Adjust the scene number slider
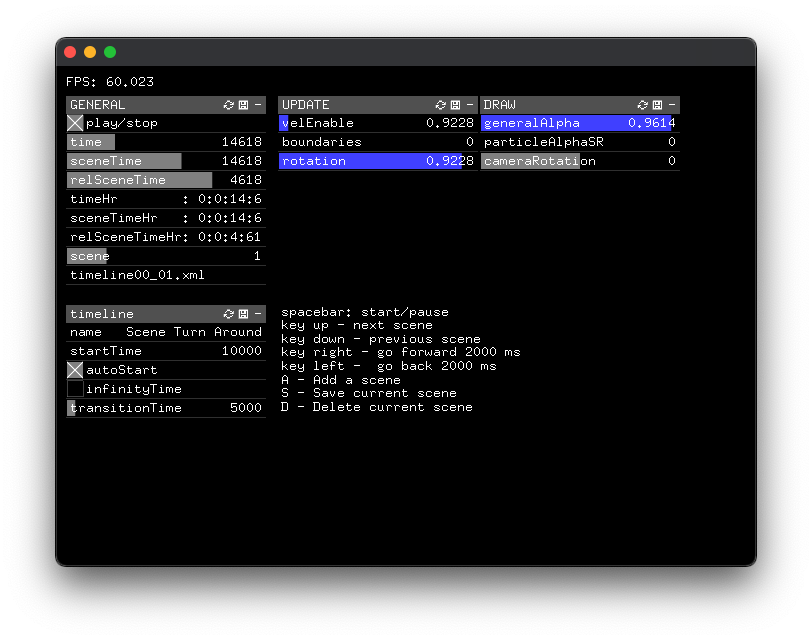The height and width of the screenshot is (640, 812). click(166, 256)
